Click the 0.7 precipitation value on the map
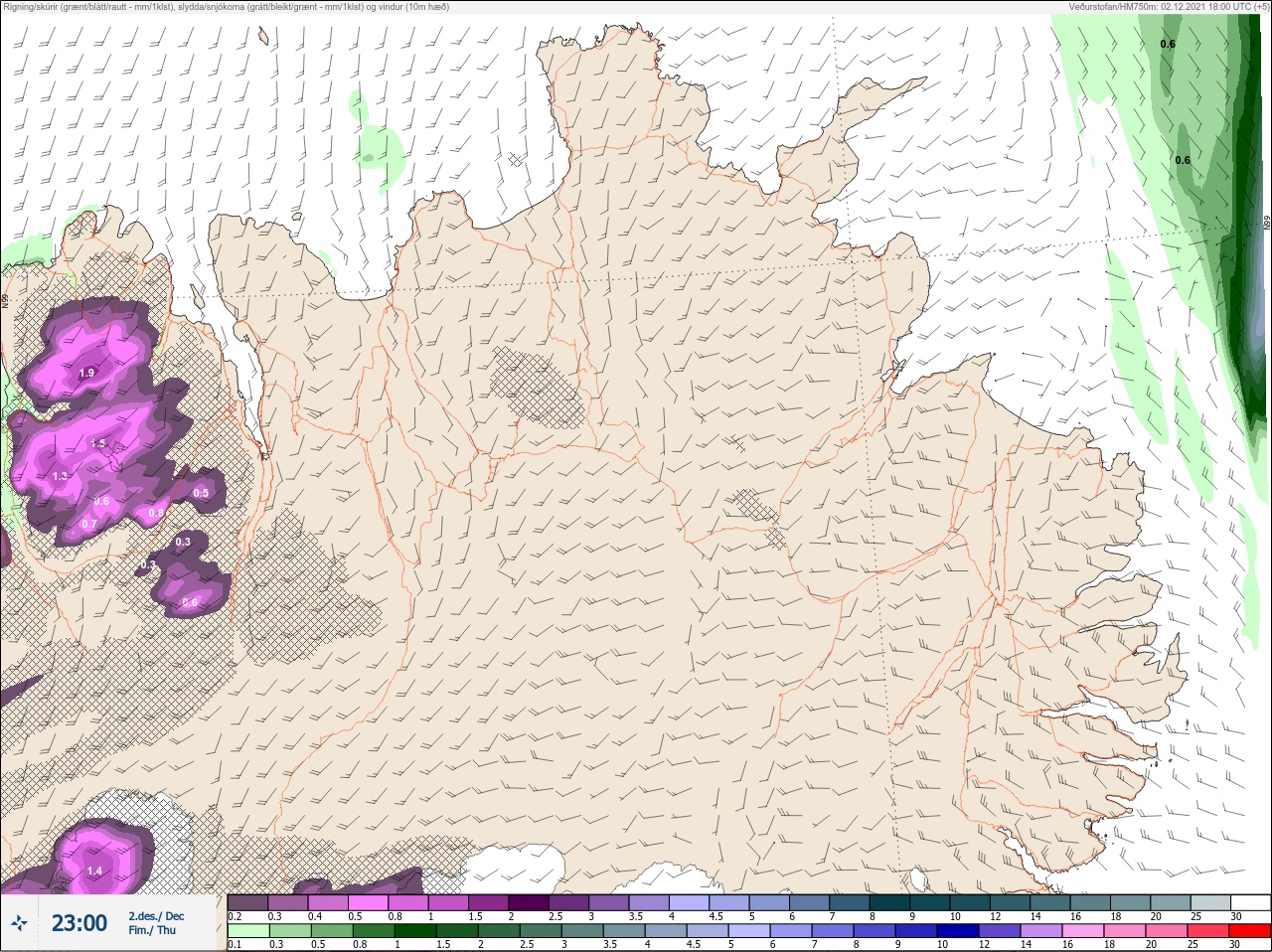 tap(89, 525)
